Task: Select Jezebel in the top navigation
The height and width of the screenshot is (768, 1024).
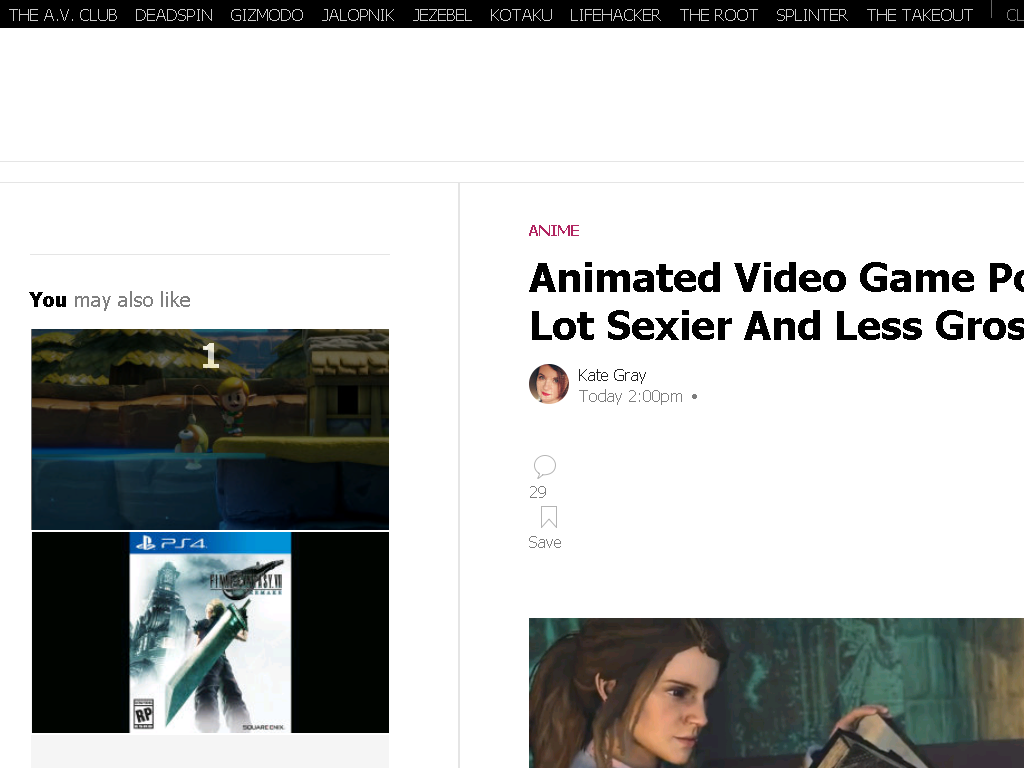Action: (x=442, y=14)
